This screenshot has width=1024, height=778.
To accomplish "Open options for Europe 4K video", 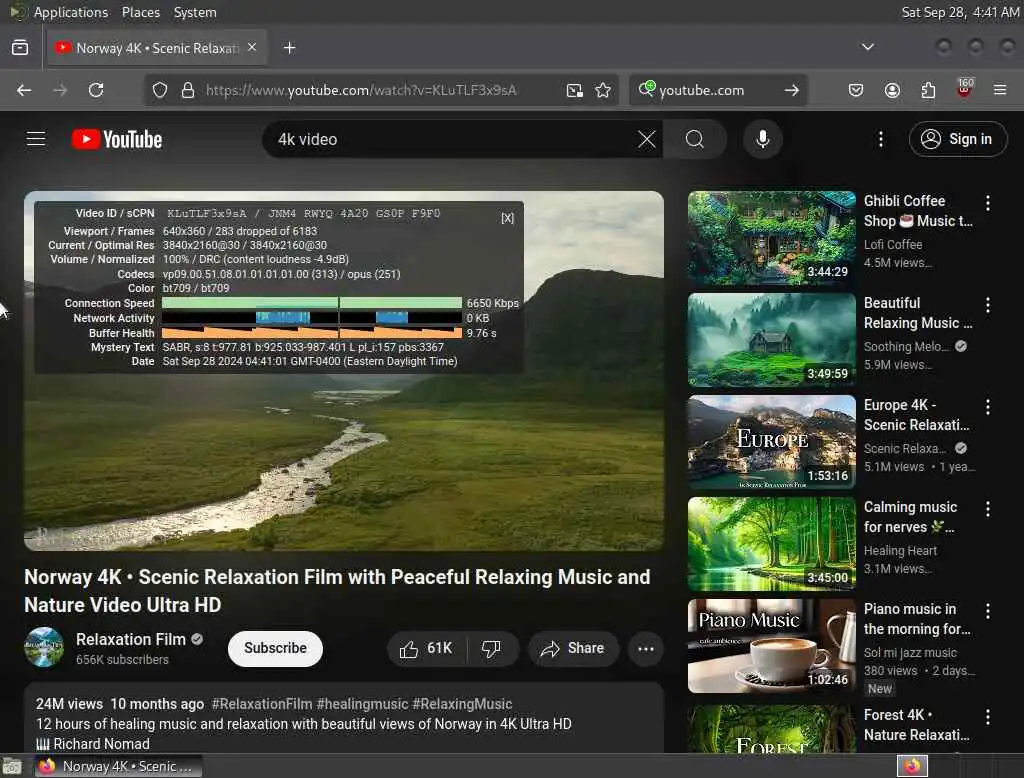I will 987,407.
